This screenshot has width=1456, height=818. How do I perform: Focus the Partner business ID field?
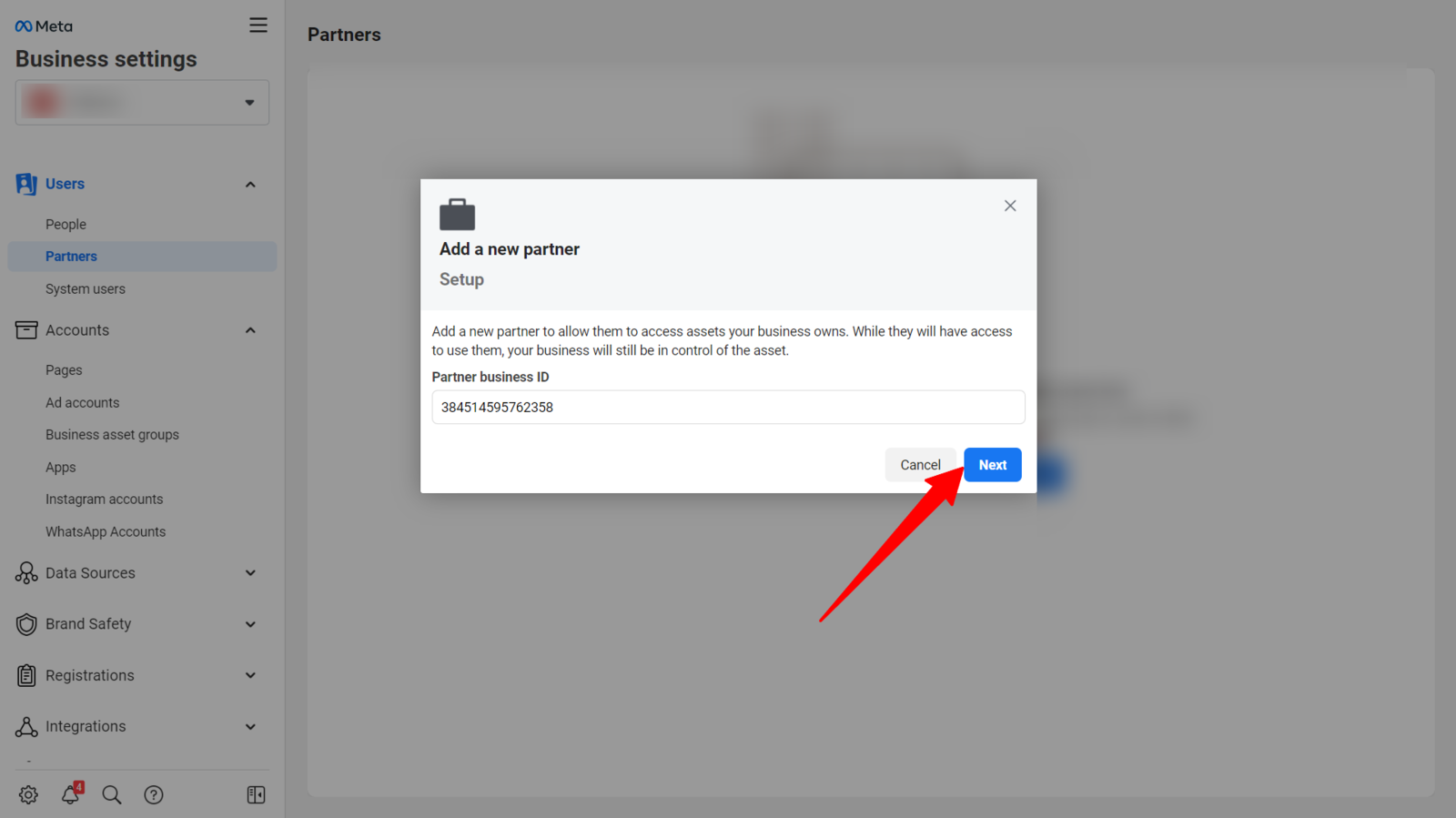point(728,407)
